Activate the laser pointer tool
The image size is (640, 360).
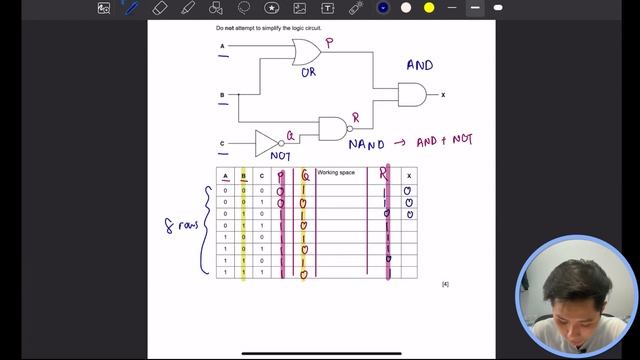click(356, 8)
